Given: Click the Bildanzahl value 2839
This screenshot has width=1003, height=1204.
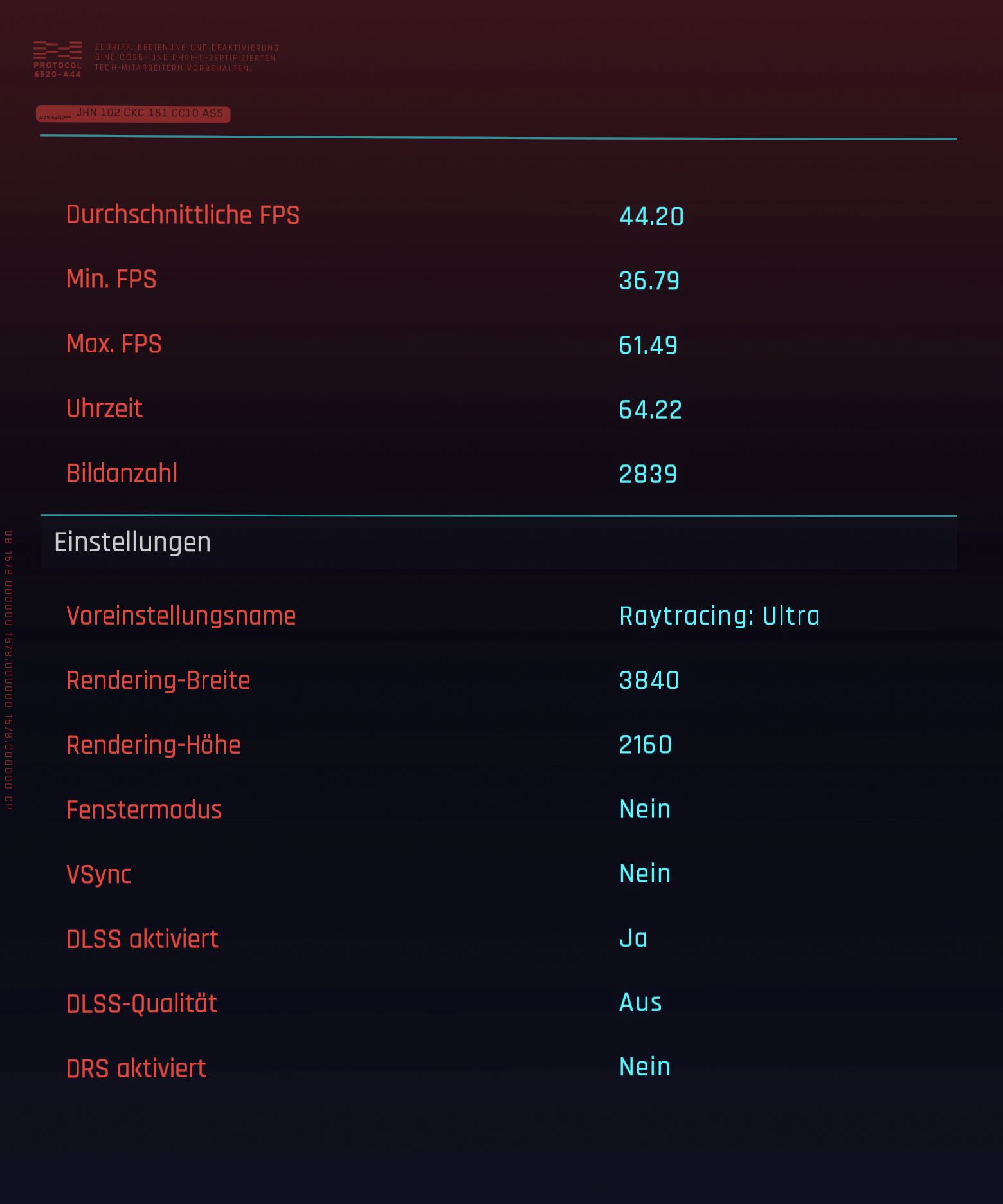Looking at the screenshot, I should pos(648,474).
